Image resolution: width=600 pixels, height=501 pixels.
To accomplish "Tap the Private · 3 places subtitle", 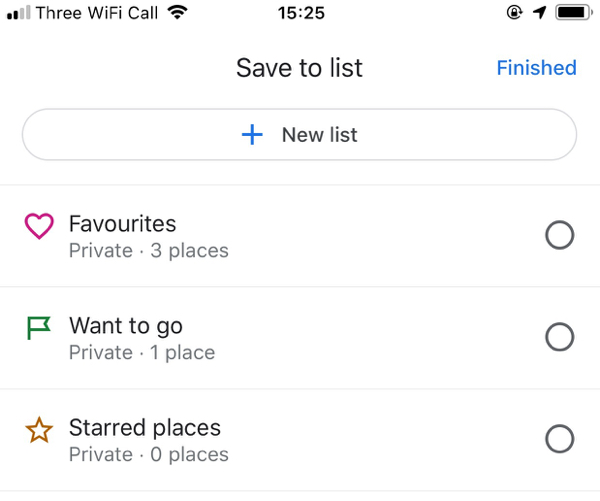I will point(148,250).
